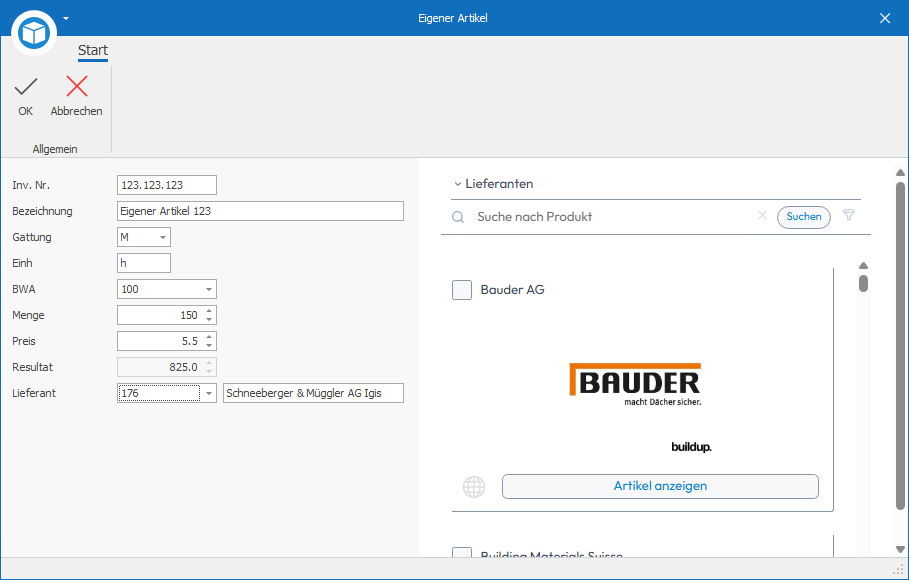Click the outer panel scrollbar thumb

[900, 346]
